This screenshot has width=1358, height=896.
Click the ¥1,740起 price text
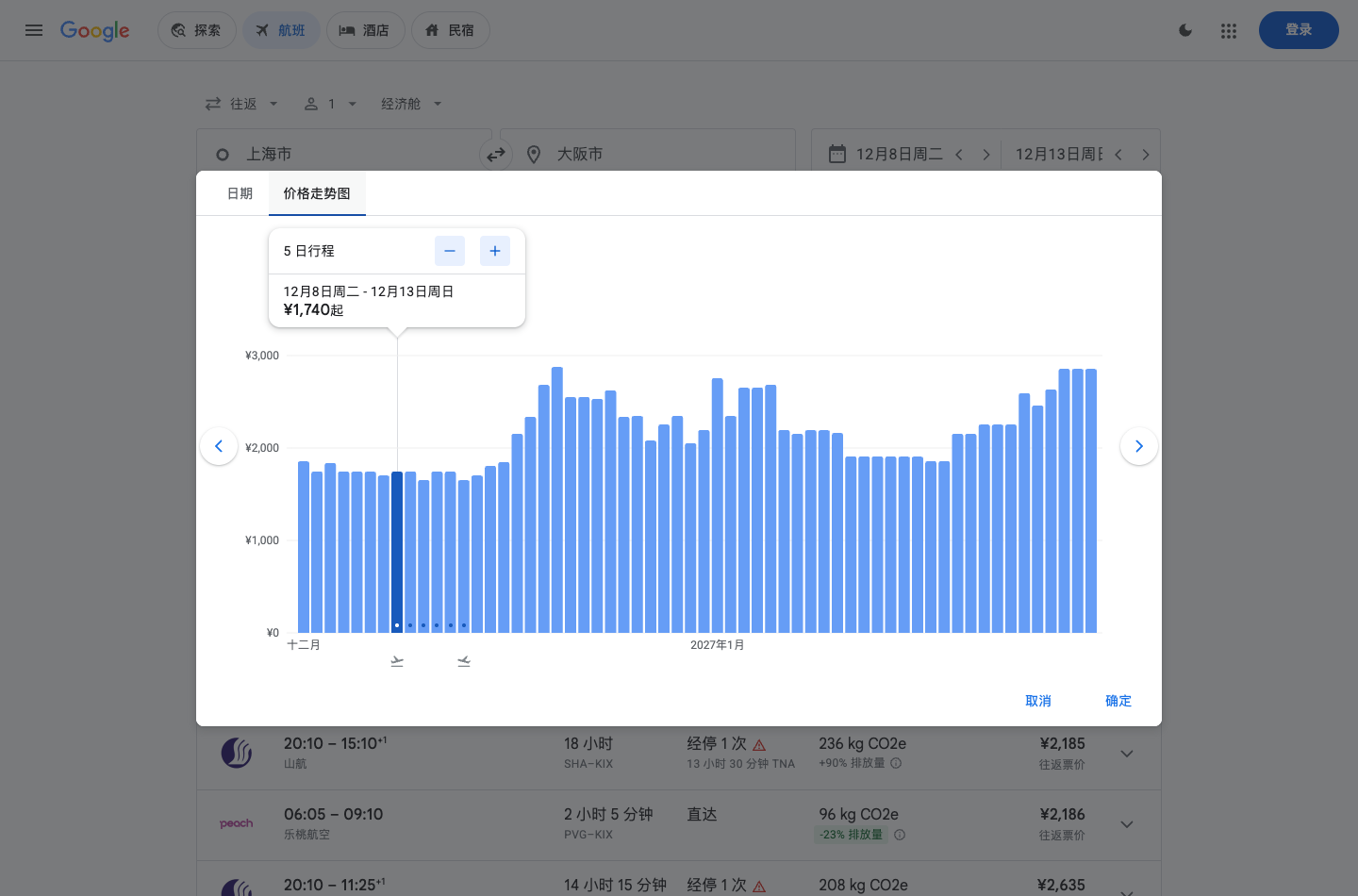[313, 310]
